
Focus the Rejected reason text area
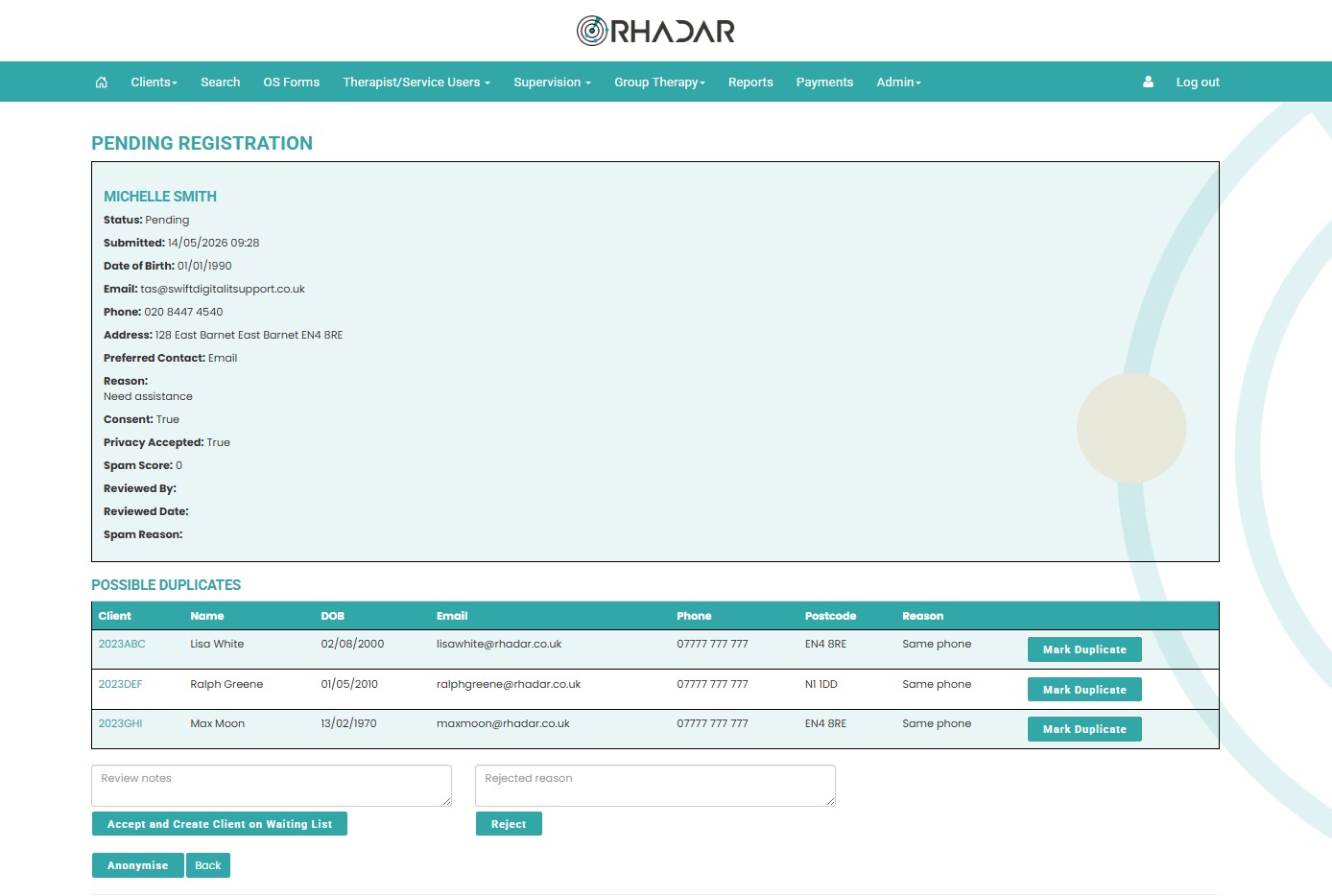click(x=655, y=786)
